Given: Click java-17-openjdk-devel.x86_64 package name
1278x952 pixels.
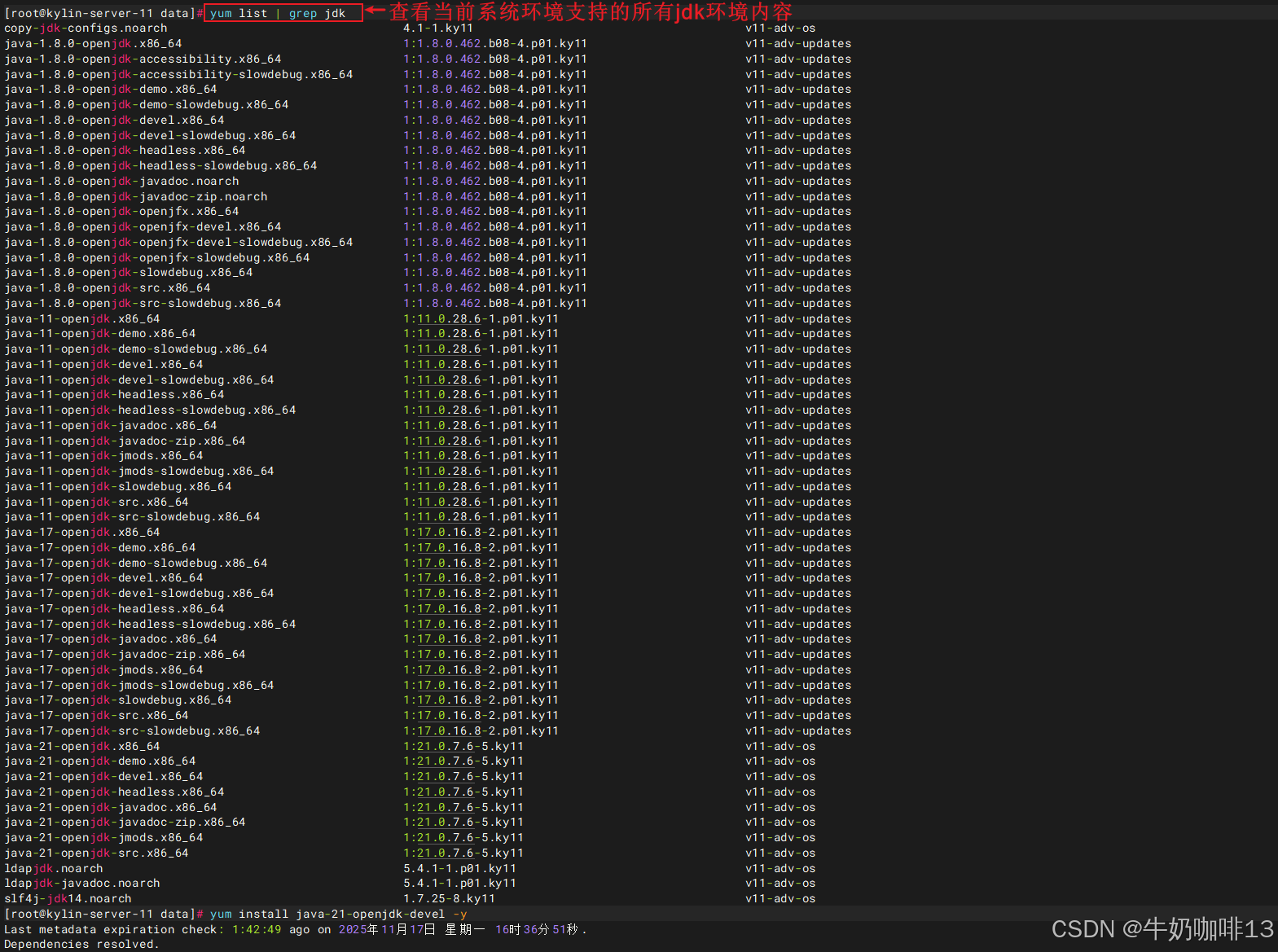Looking at the screenshot, I should pyautogui.click(x=103, y=577).
